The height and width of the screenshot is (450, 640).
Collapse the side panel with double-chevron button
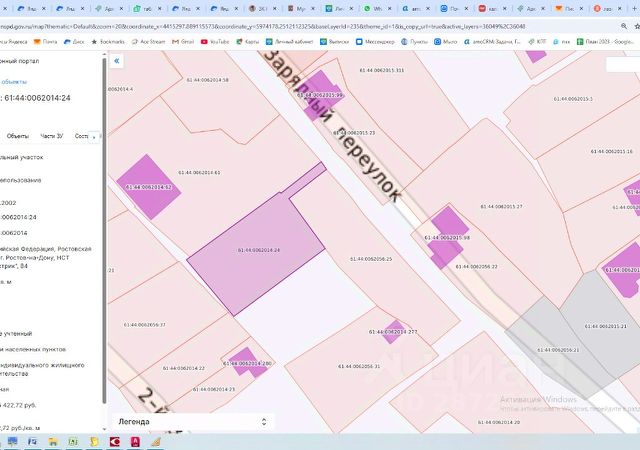tap(117, 61)
